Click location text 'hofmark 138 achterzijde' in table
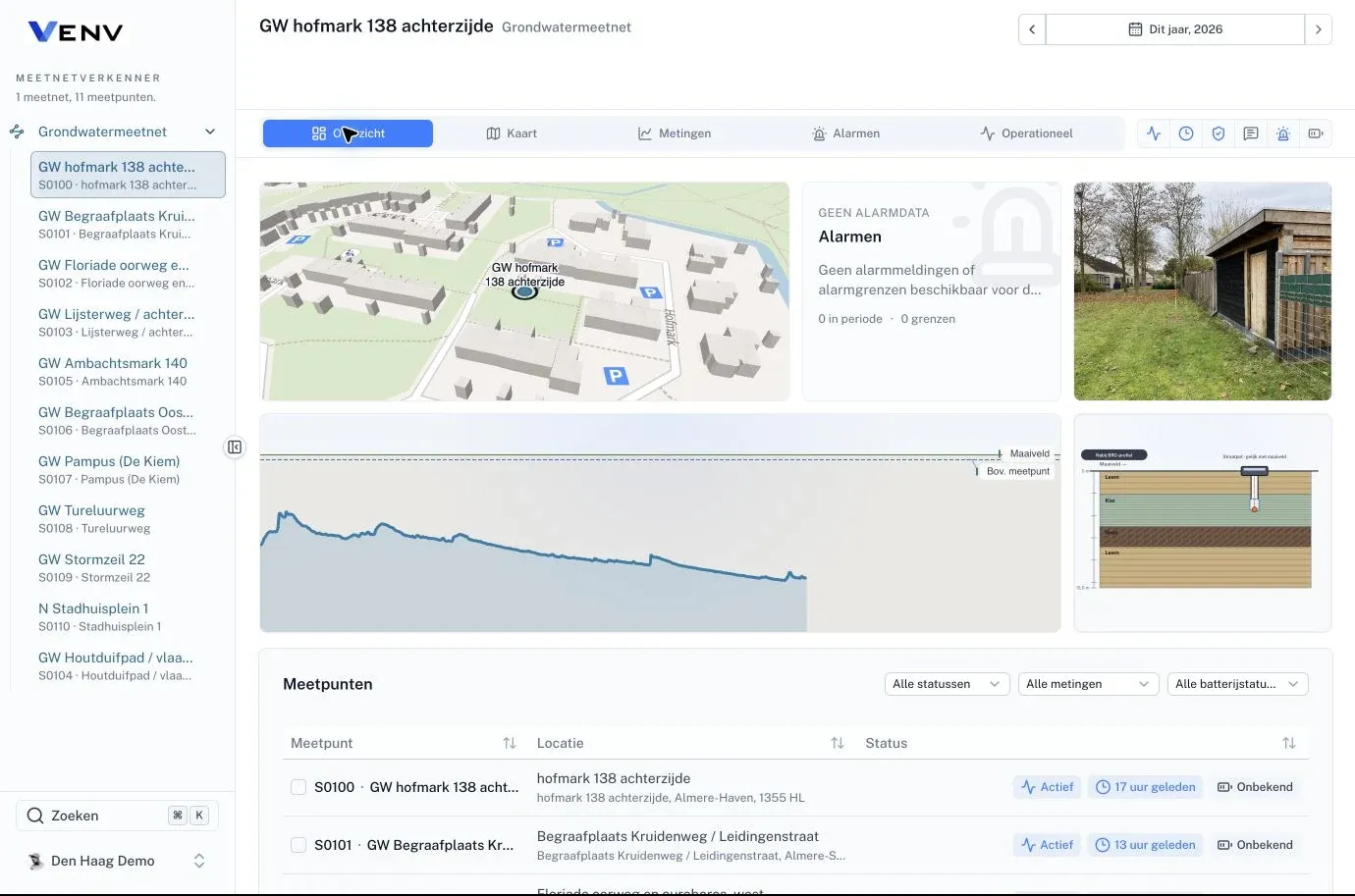The image size is (1355, 896). pos(614,778)
